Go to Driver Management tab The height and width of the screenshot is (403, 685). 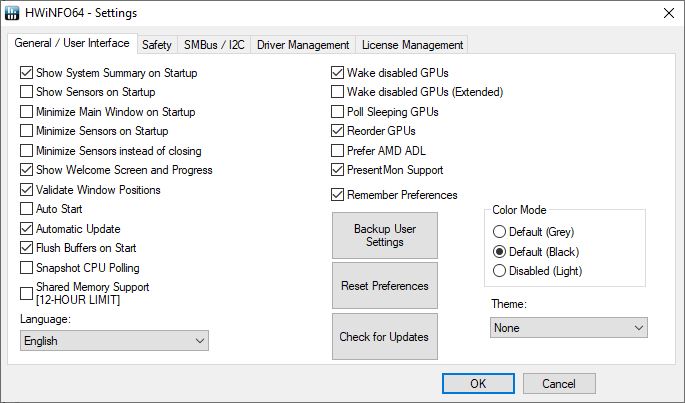tap(303, 45)
